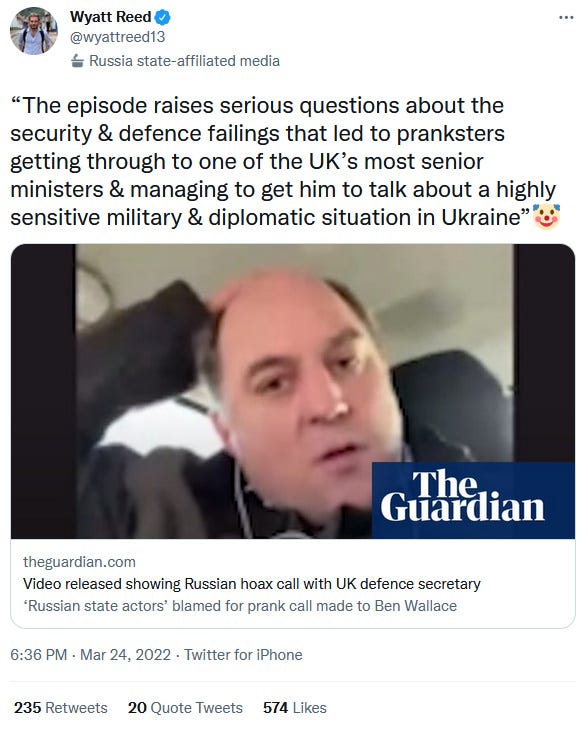Open the 6:36 PM timestamp
The width and height of the screenshot is (588, 730).
pyautogui.click(x=39, y=655)
